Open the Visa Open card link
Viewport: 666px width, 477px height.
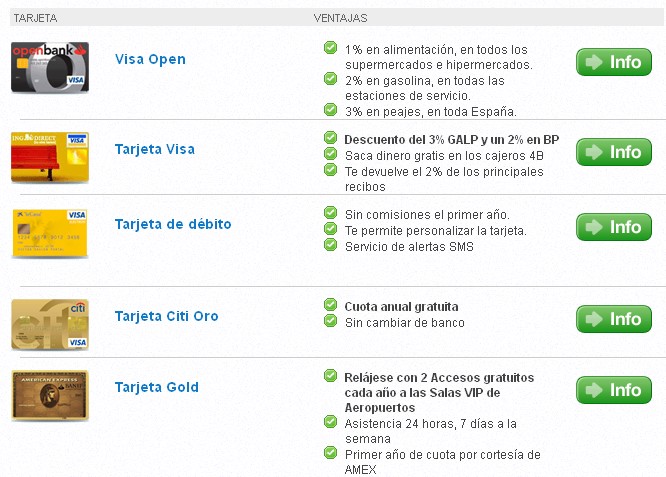(150, 59)
